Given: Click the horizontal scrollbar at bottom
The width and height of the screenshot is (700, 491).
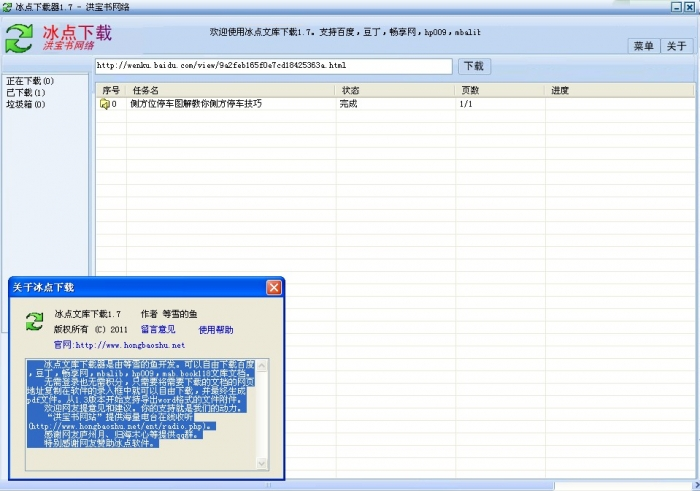Looking at the screenshot, I should (277, 485).
